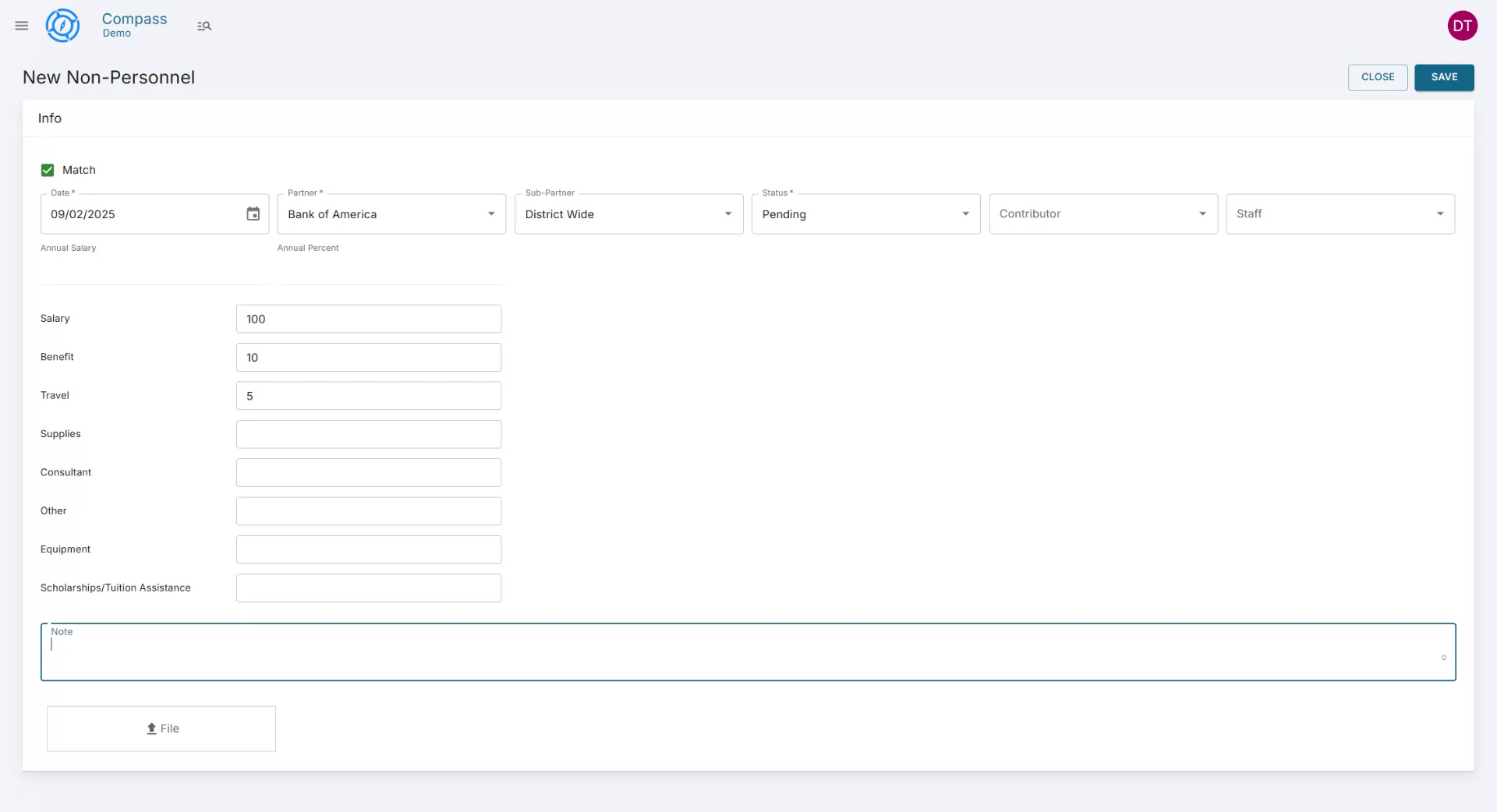
Task: Click the Staff dropdown arrow icon
Action: [1440, 214]
